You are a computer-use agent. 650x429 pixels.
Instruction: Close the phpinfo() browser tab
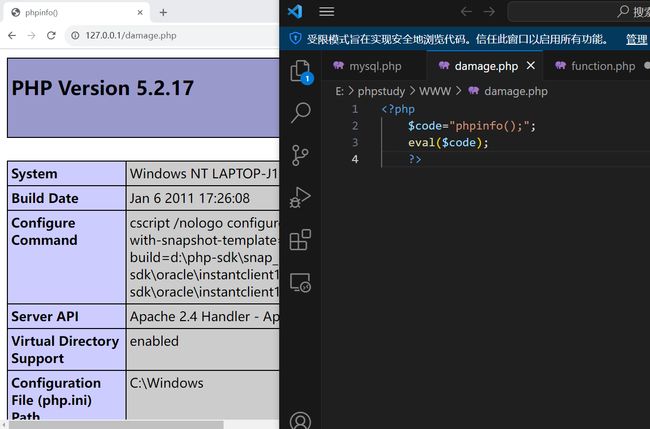point(140,12)
